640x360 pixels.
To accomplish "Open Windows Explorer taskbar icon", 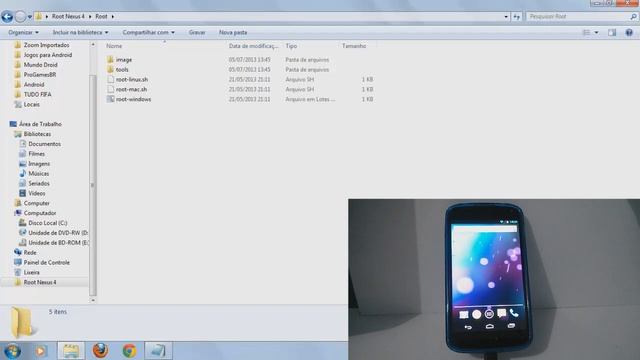I will (x=71, y=351).
